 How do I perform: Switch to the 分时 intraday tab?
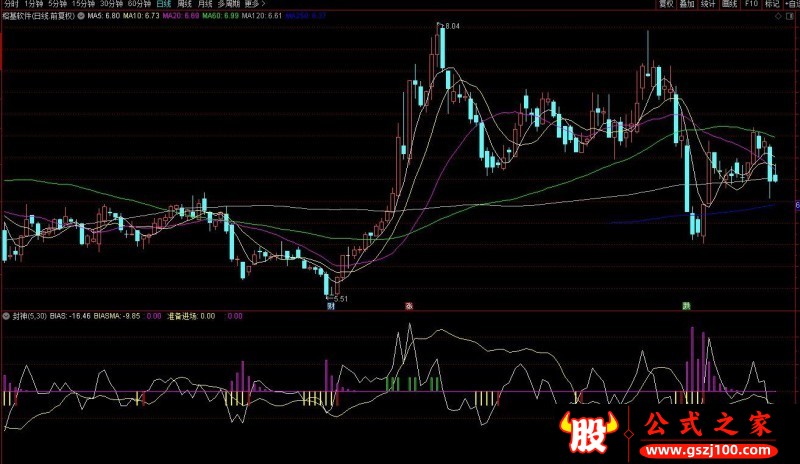11,4
